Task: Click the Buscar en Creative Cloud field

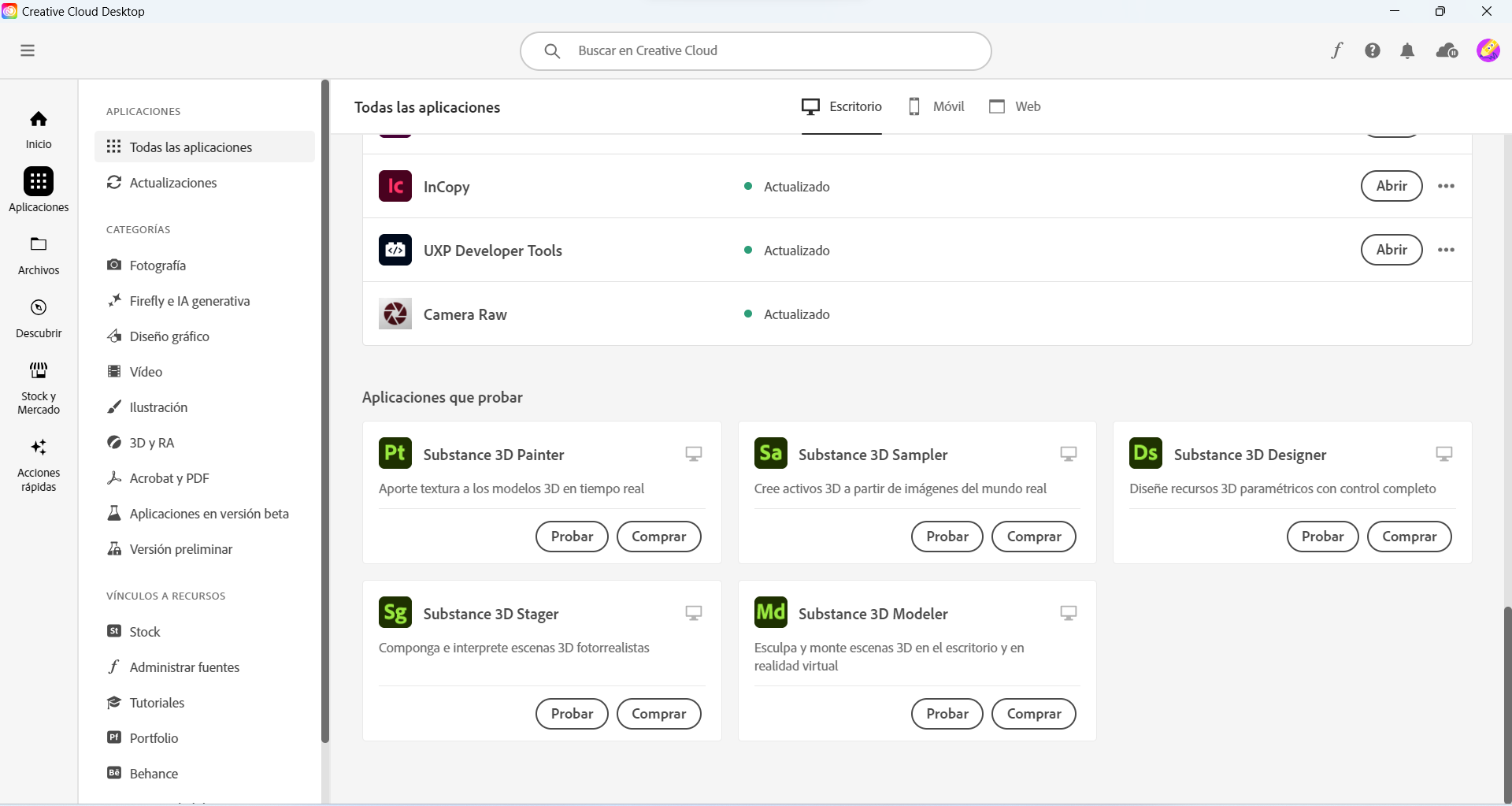Action: pyautogui.click(x=756, y=50)
